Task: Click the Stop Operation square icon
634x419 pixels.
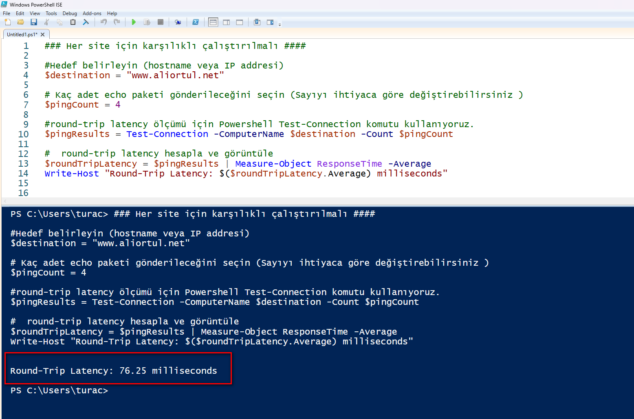Action: pyautogui.click(x=160, y=22)
